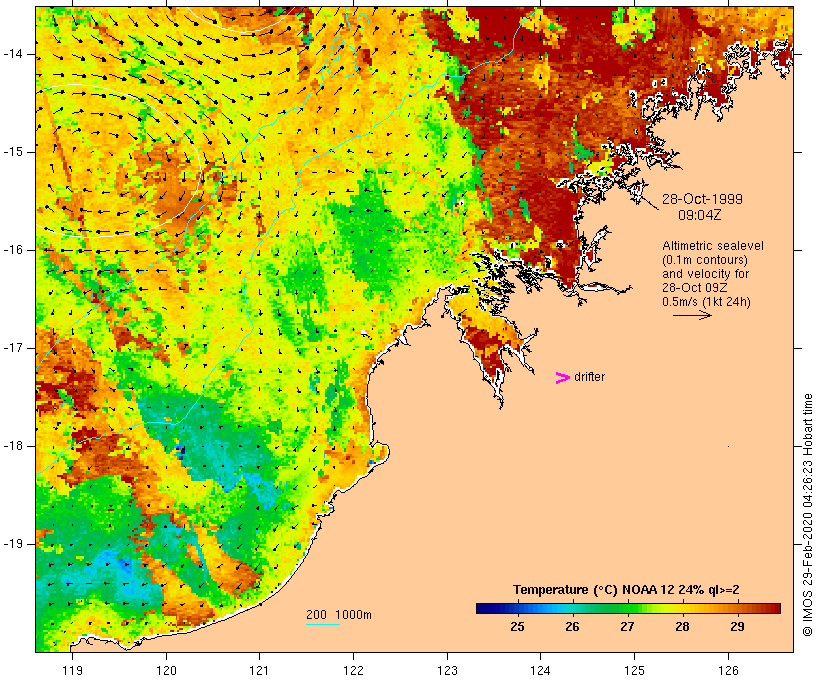Click the latitude axis label '-16'
This screenshot has width=820, height=680.
pyautogui.click(x=12, y=250)
